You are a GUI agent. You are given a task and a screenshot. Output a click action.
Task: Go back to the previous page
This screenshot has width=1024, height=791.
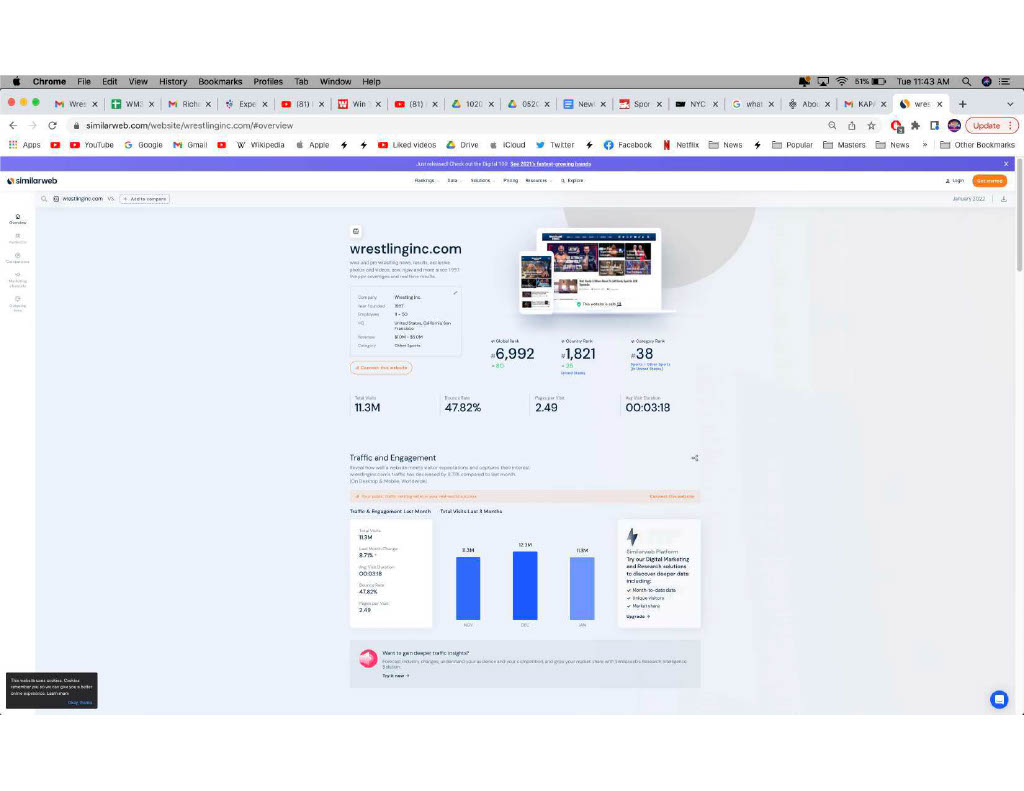(x=13, y=125)
